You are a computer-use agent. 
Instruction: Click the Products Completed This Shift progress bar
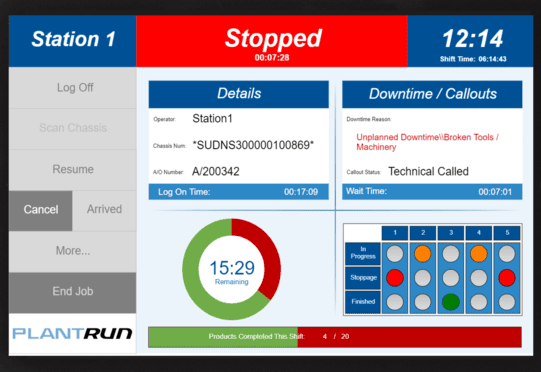335,337
